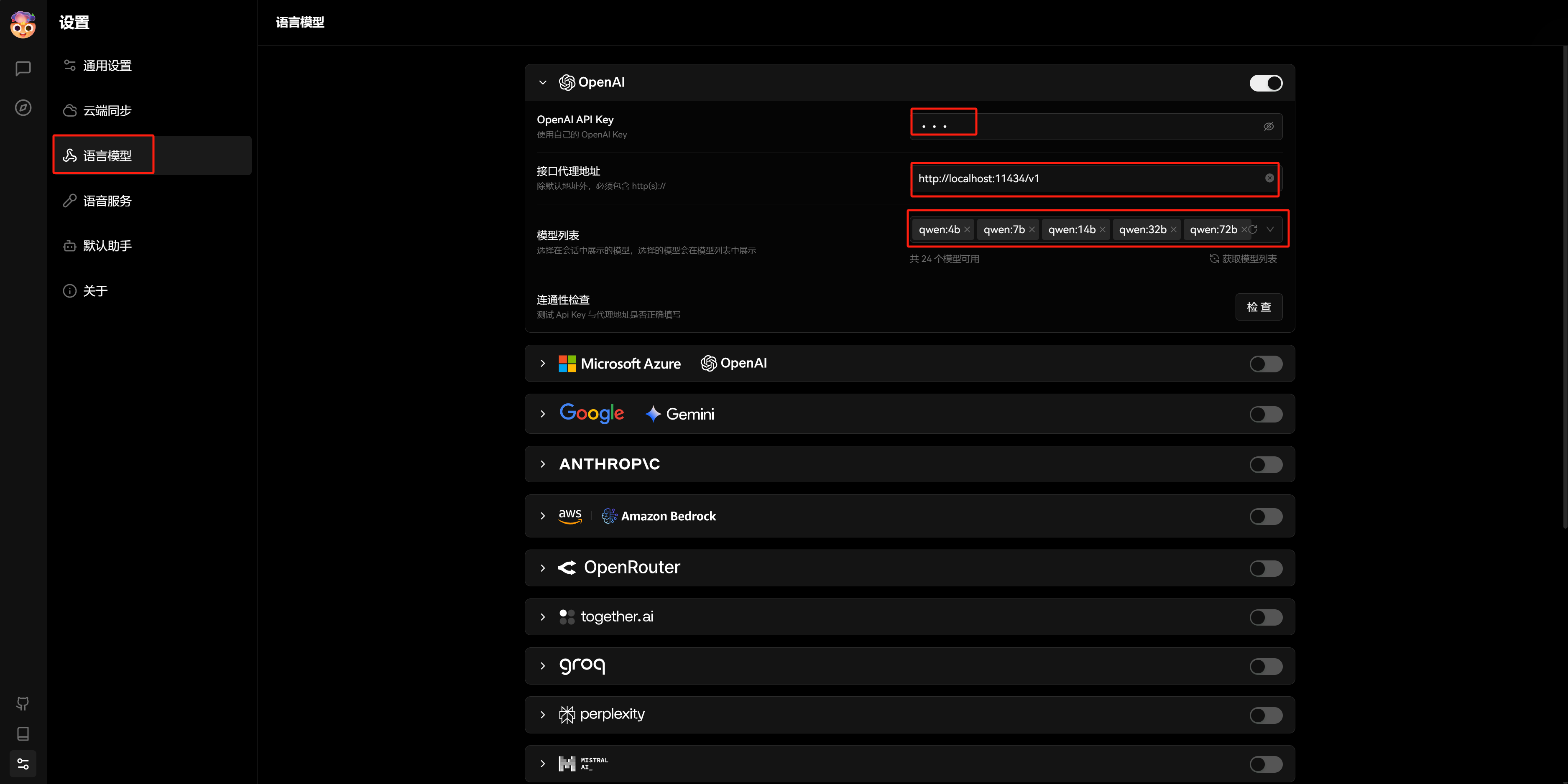
Task: Go to 通用设置 in settings menu
Action: pyautogui.click(x=107, y=66)
